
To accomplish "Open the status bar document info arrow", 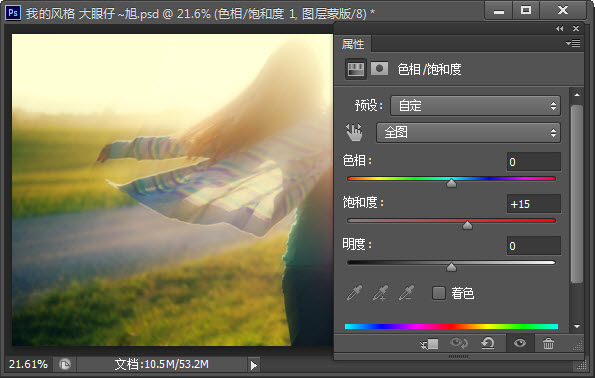I will [x=253, y=365].
